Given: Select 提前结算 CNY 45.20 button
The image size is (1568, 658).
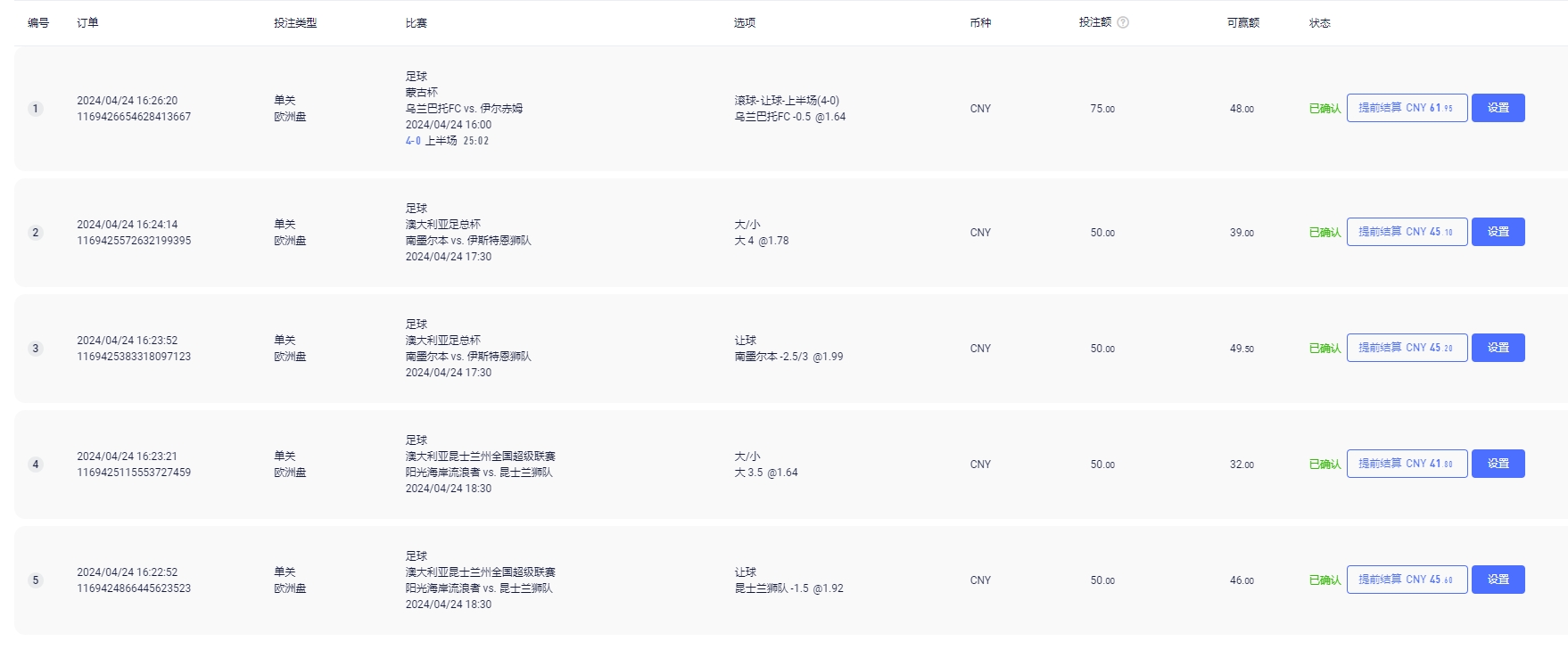Looking at the screenshot, I should click(x=1407, y=348).
